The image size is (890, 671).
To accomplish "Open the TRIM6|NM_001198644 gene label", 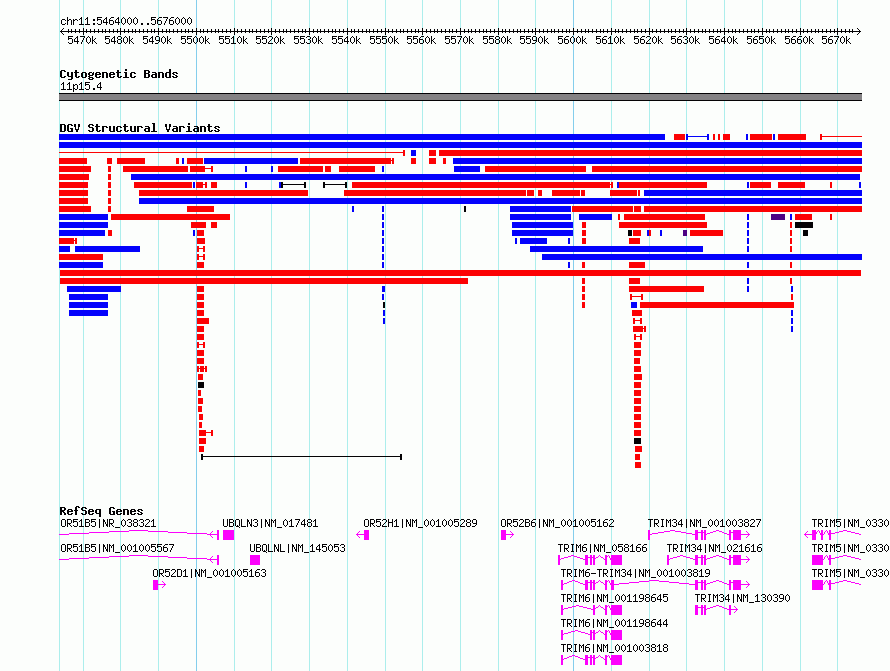I will pyautogui.click(x=614, y=623).
